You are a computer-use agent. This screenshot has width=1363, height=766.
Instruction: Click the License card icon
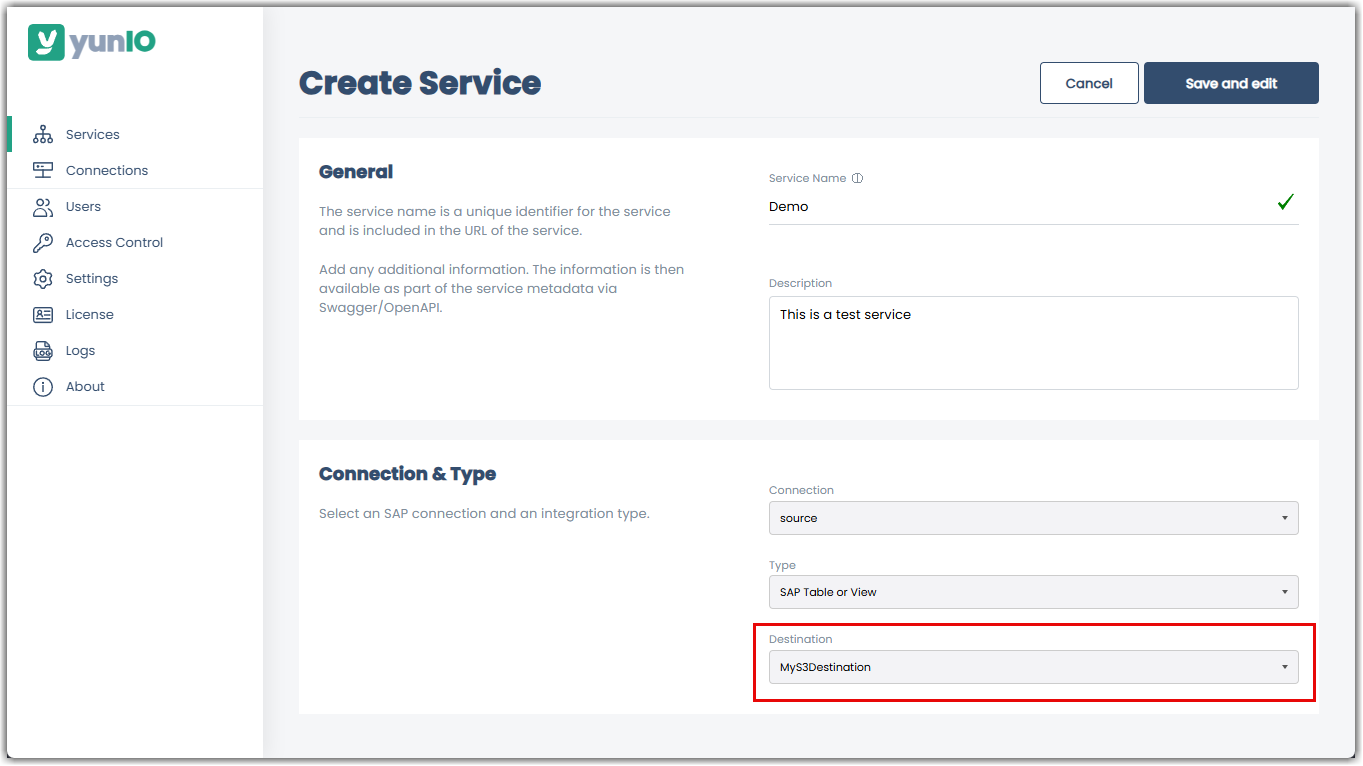coord(43,315)
